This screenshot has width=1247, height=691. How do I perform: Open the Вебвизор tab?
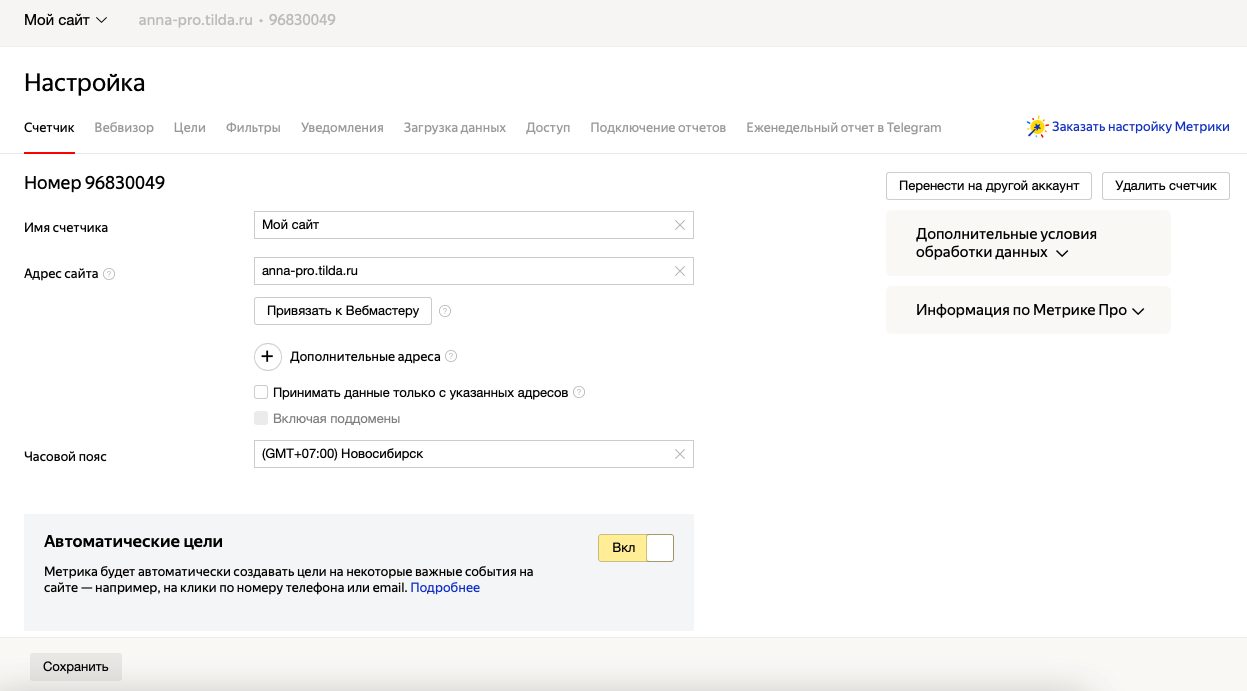[124, 127]
